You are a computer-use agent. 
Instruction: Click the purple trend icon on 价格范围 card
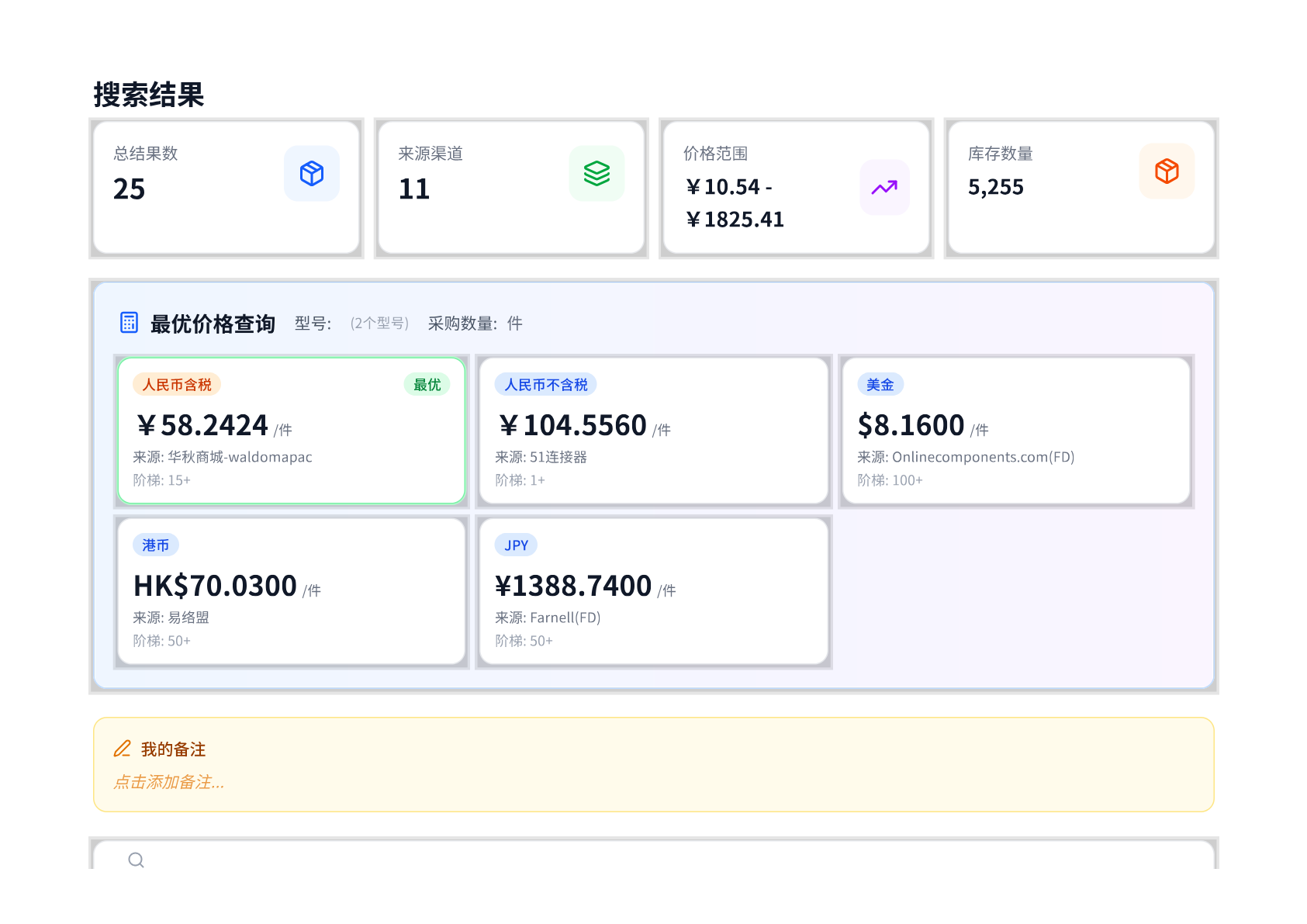point(883,187)
